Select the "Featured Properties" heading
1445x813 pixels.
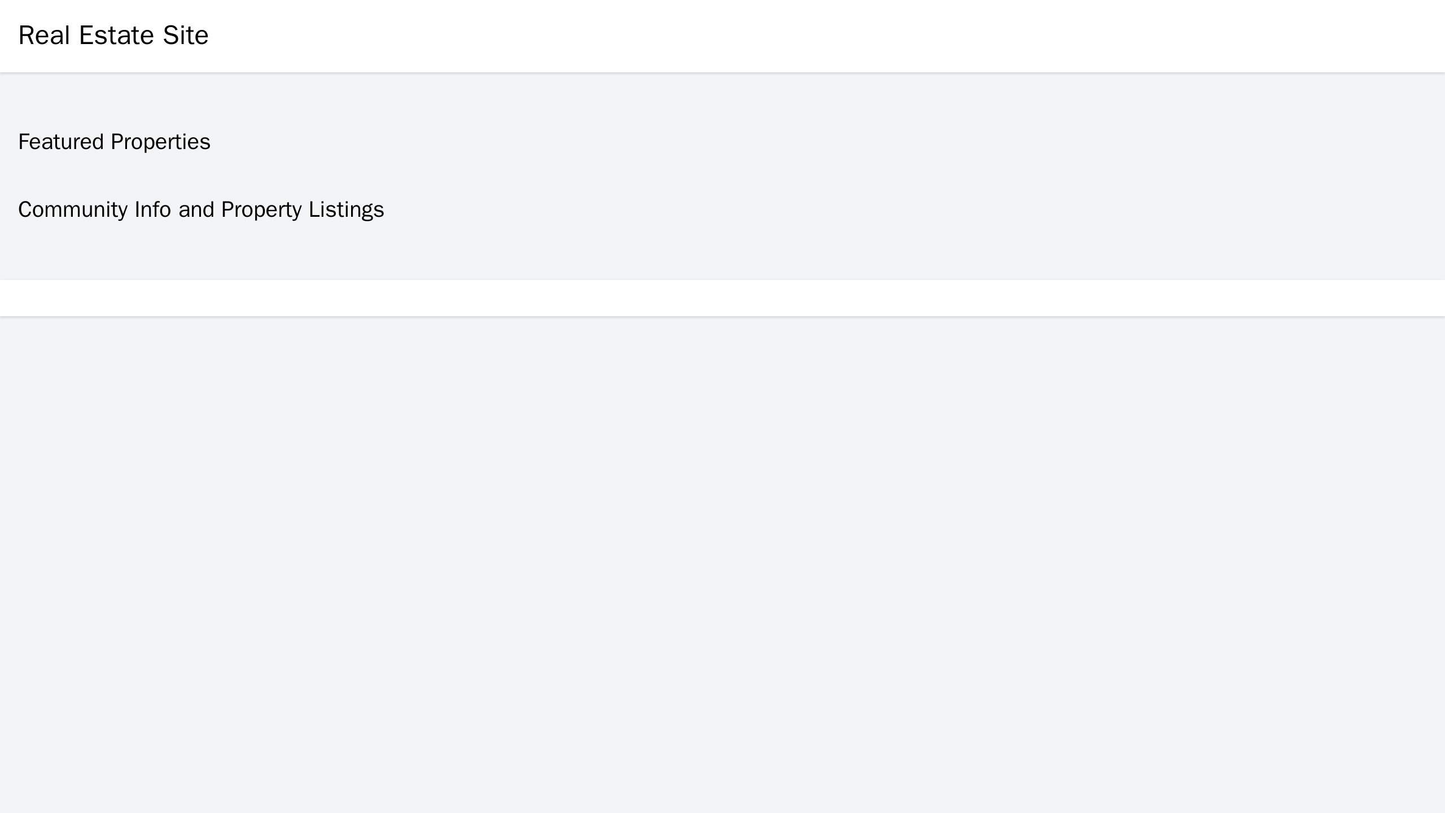coord(114,142)
